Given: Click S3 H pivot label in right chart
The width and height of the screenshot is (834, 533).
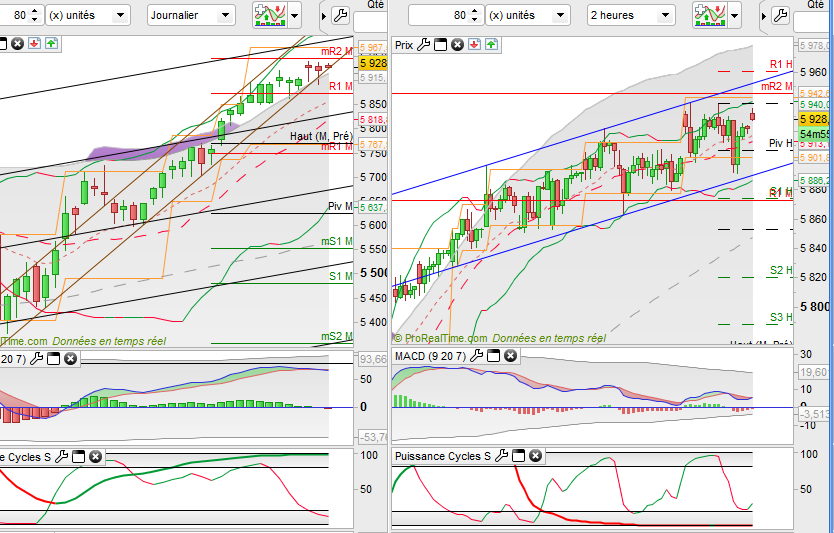Looking at the screenshot, I should [781, 318].
